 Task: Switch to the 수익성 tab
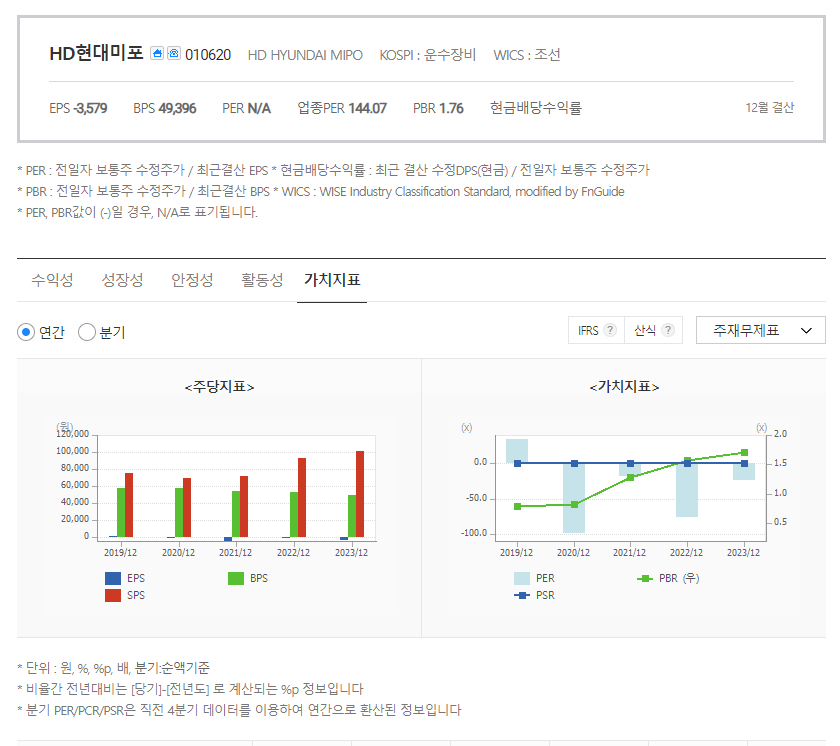(x=52, y=280)
